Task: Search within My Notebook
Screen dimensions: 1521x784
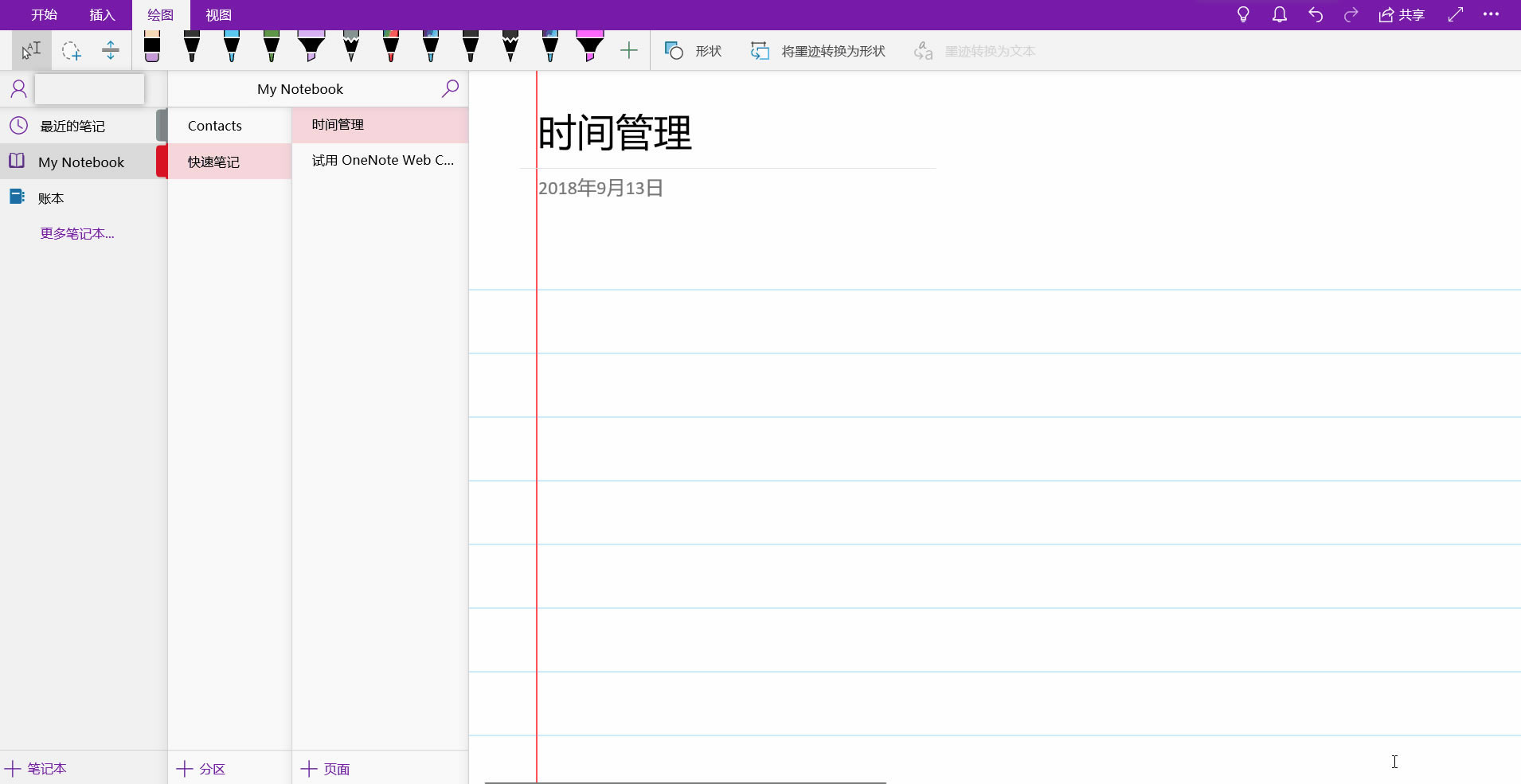Action: tap(450, 88)
